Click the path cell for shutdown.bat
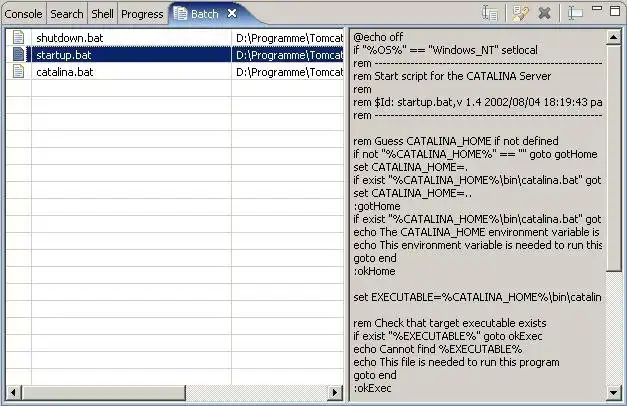Screen dimensions: 627x406 point(288,38)
